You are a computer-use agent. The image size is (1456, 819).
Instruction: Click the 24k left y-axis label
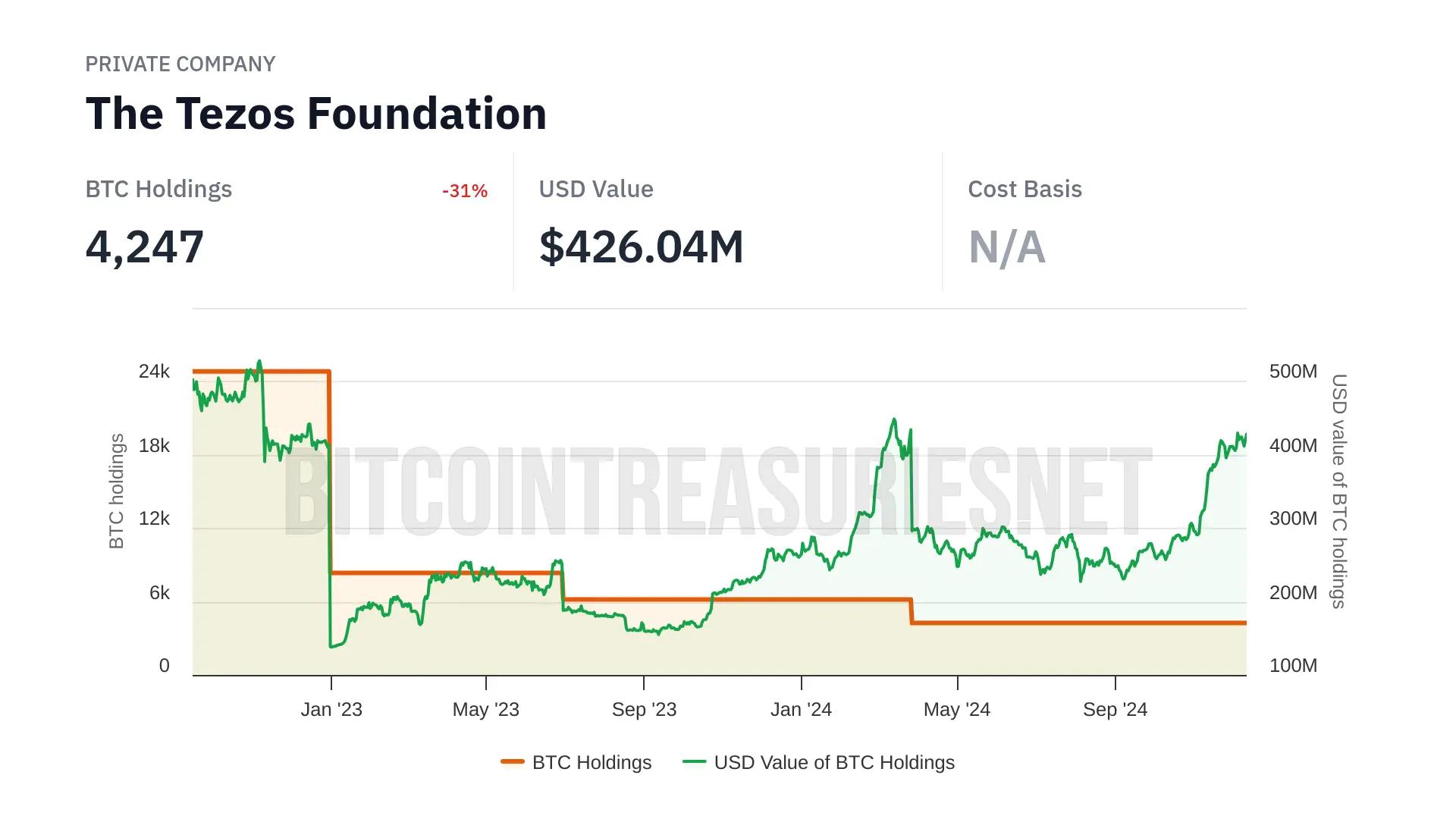coord(154,372)
